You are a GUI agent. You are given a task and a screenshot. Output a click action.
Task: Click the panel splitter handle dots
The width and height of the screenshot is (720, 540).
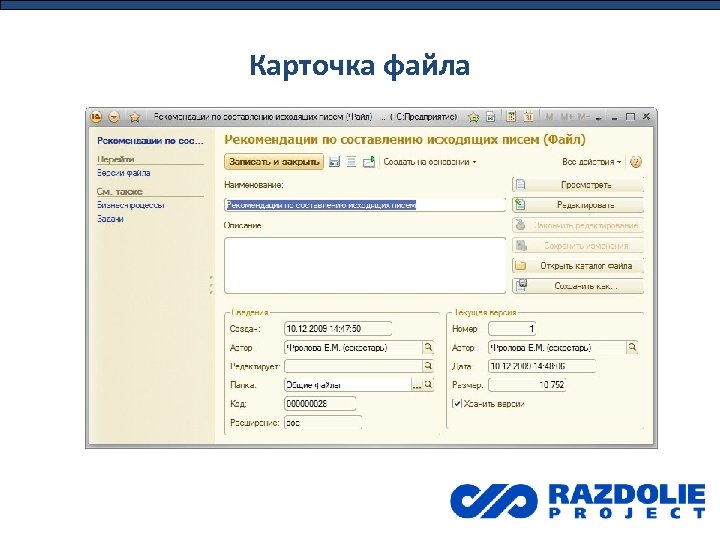click(211, 285)
